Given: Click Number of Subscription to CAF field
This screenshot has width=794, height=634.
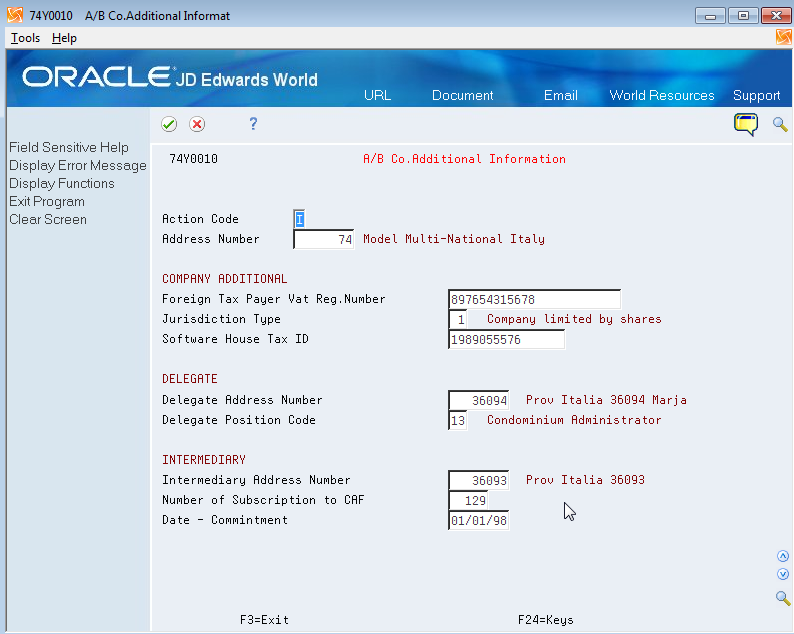Looking at the screenshot, I should 468,500.
